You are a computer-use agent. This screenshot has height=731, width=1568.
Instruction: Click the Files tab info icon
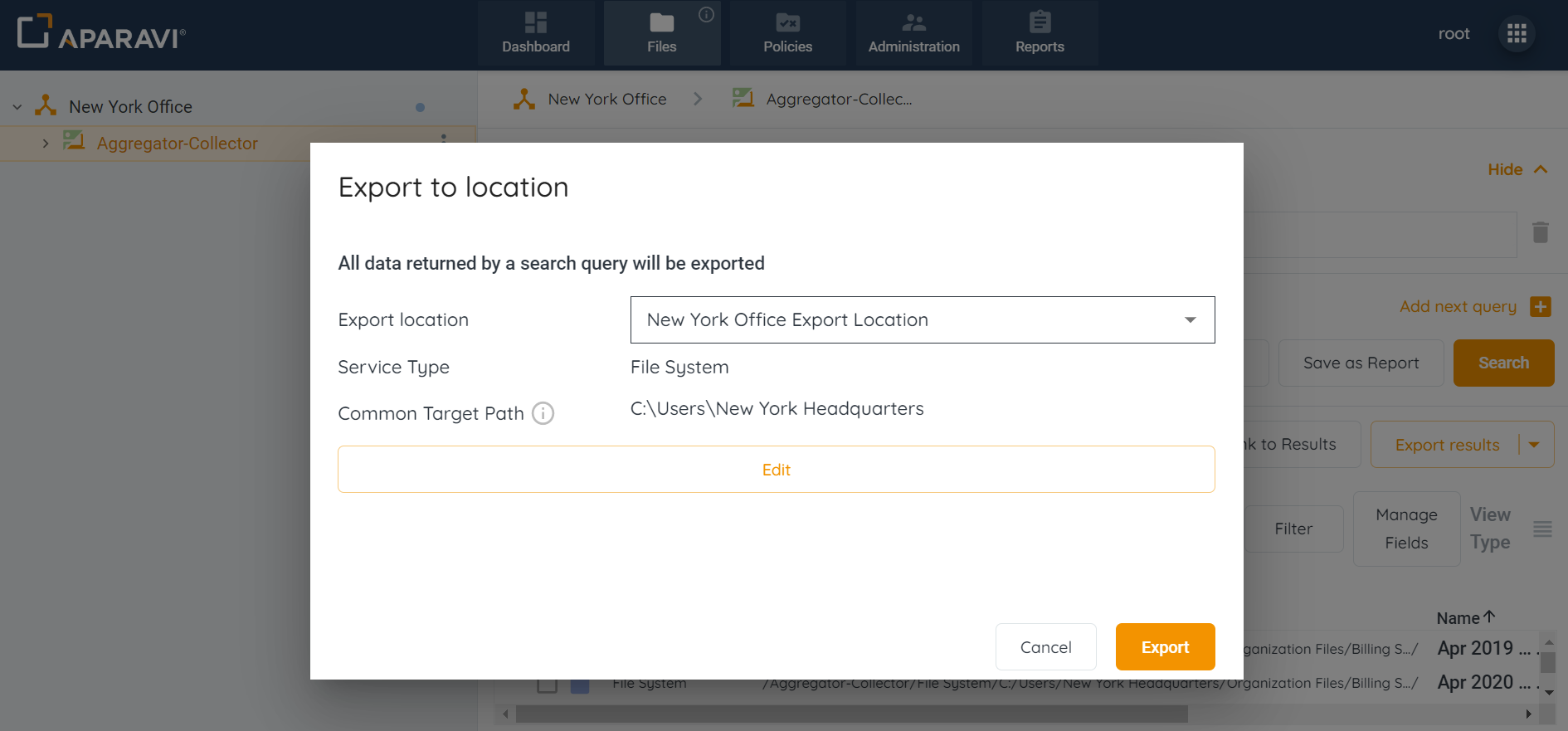[706, 14]
